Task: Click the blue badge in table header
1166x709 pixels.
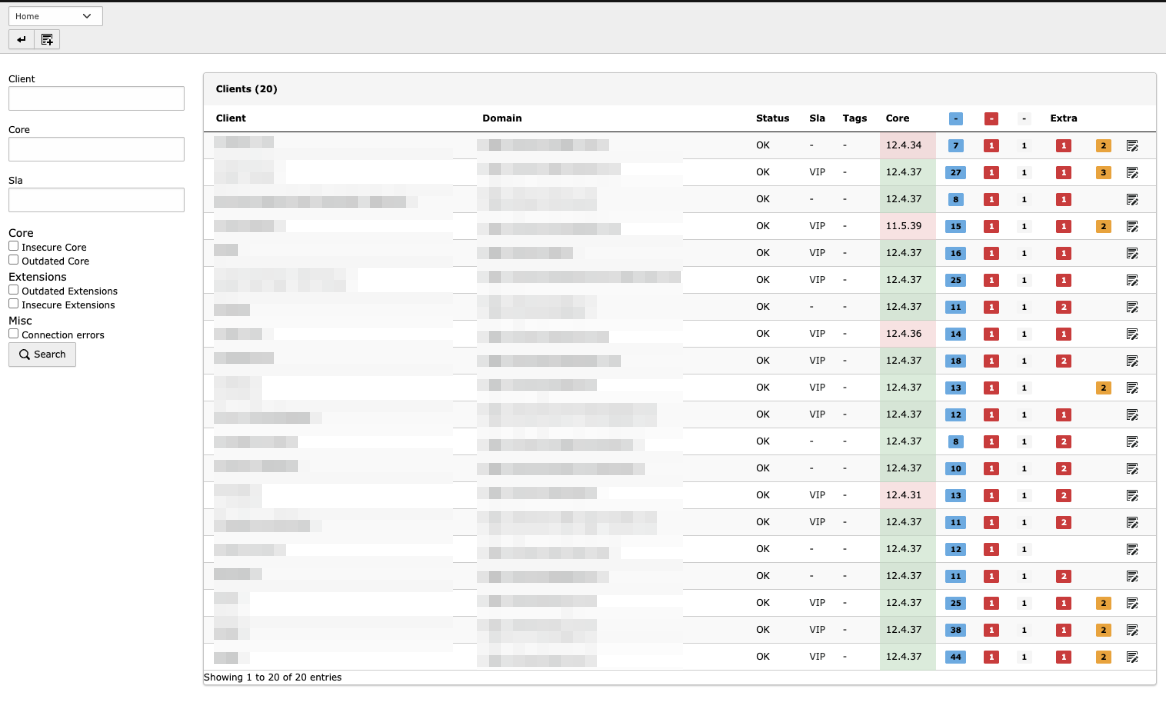Action: coord(956,119)
